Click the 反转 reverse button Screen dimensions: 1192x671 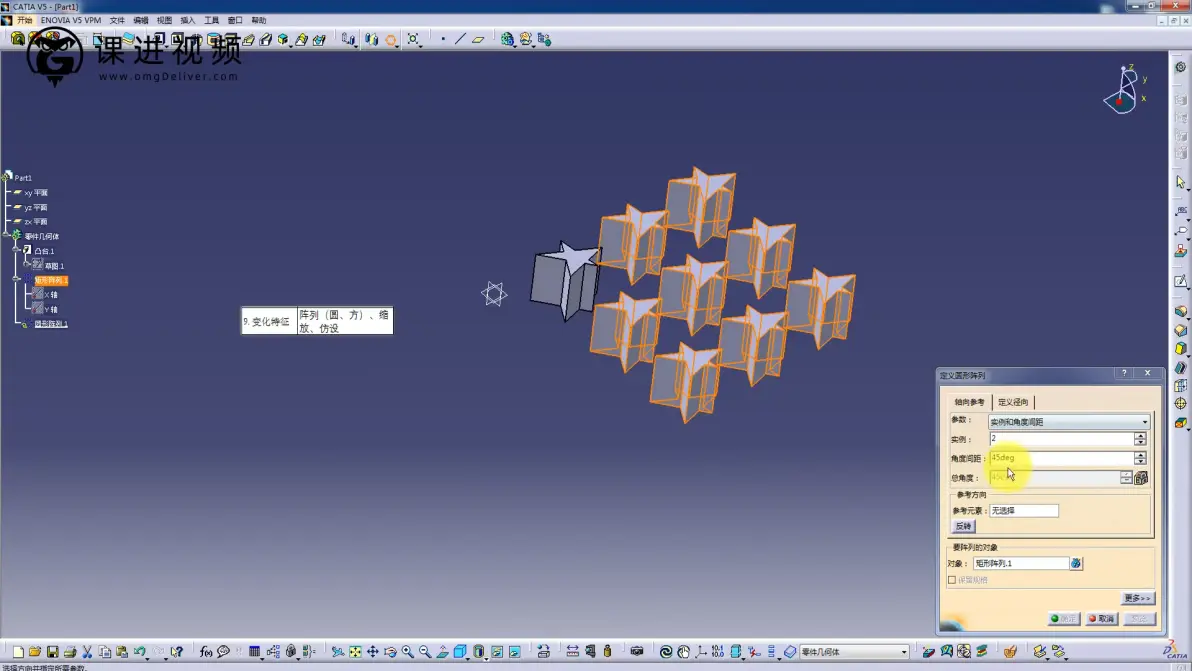click(963, 526)
